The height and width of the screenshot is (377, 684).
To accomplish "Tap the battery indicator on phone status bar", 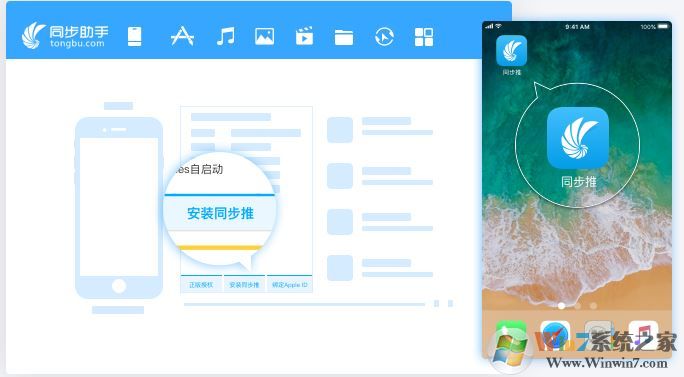I will pyautogui.click(x=663, y=27).
